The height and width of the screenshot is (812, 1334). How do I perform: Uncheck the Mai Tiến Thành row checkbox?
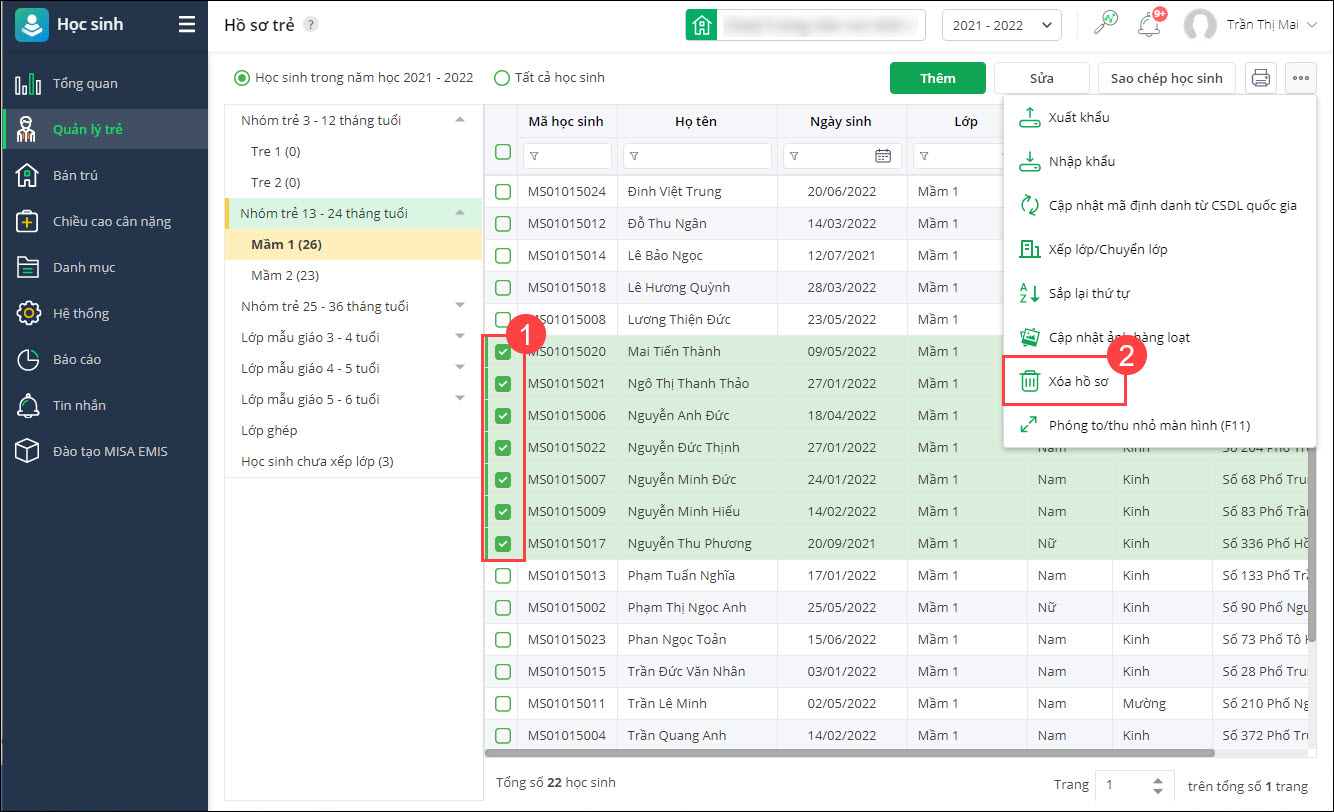click(503, 352)
